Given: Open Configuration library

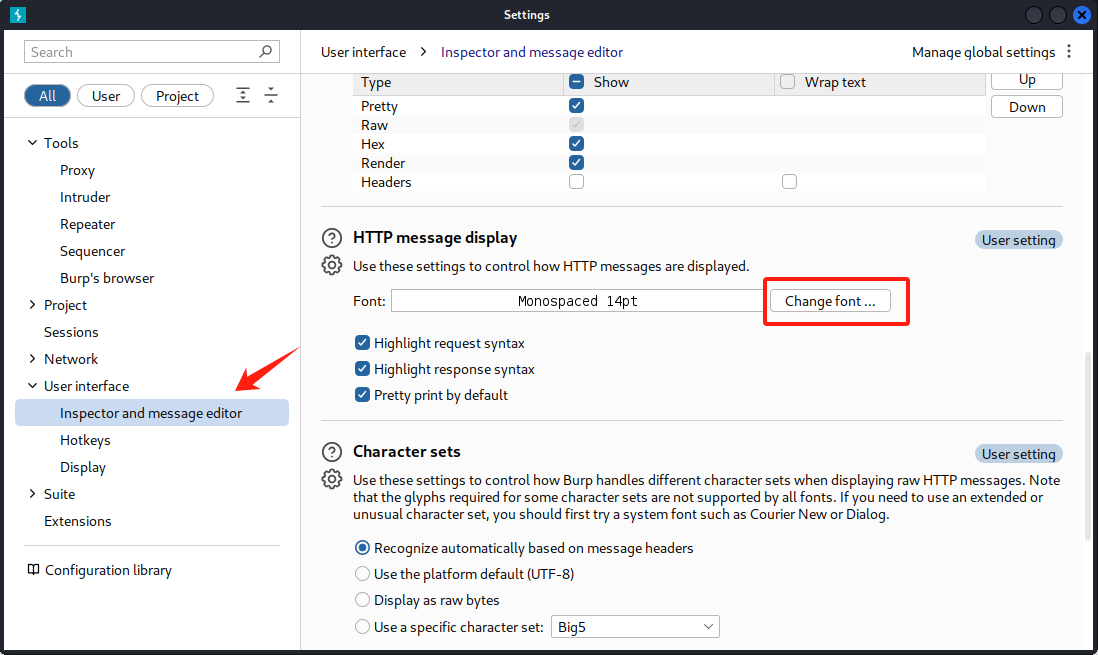Looking at the screenshot, I should pos(108,570).
